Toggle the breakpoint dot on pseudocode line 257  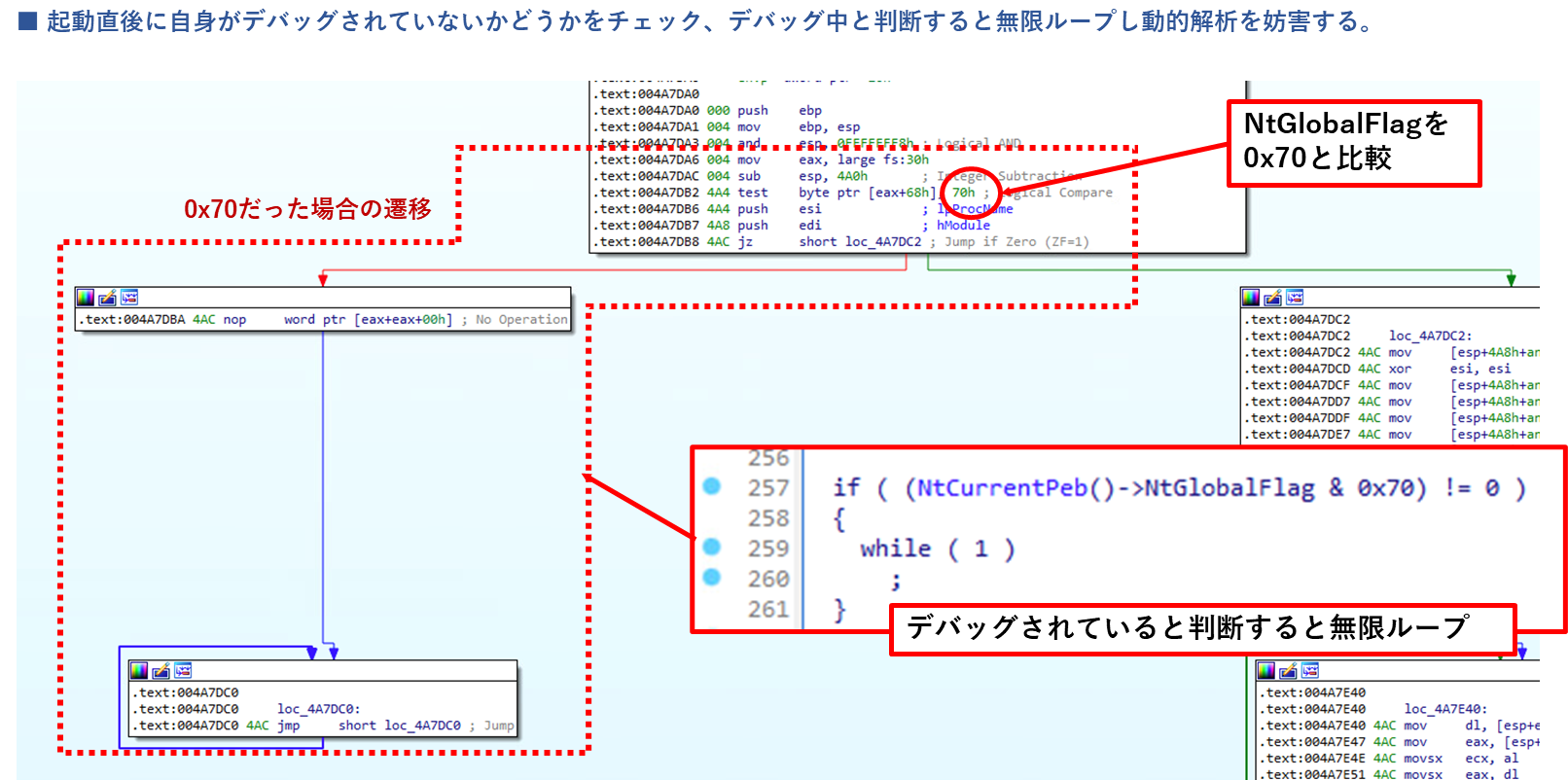pyautogui.click(x=712, y=486)
